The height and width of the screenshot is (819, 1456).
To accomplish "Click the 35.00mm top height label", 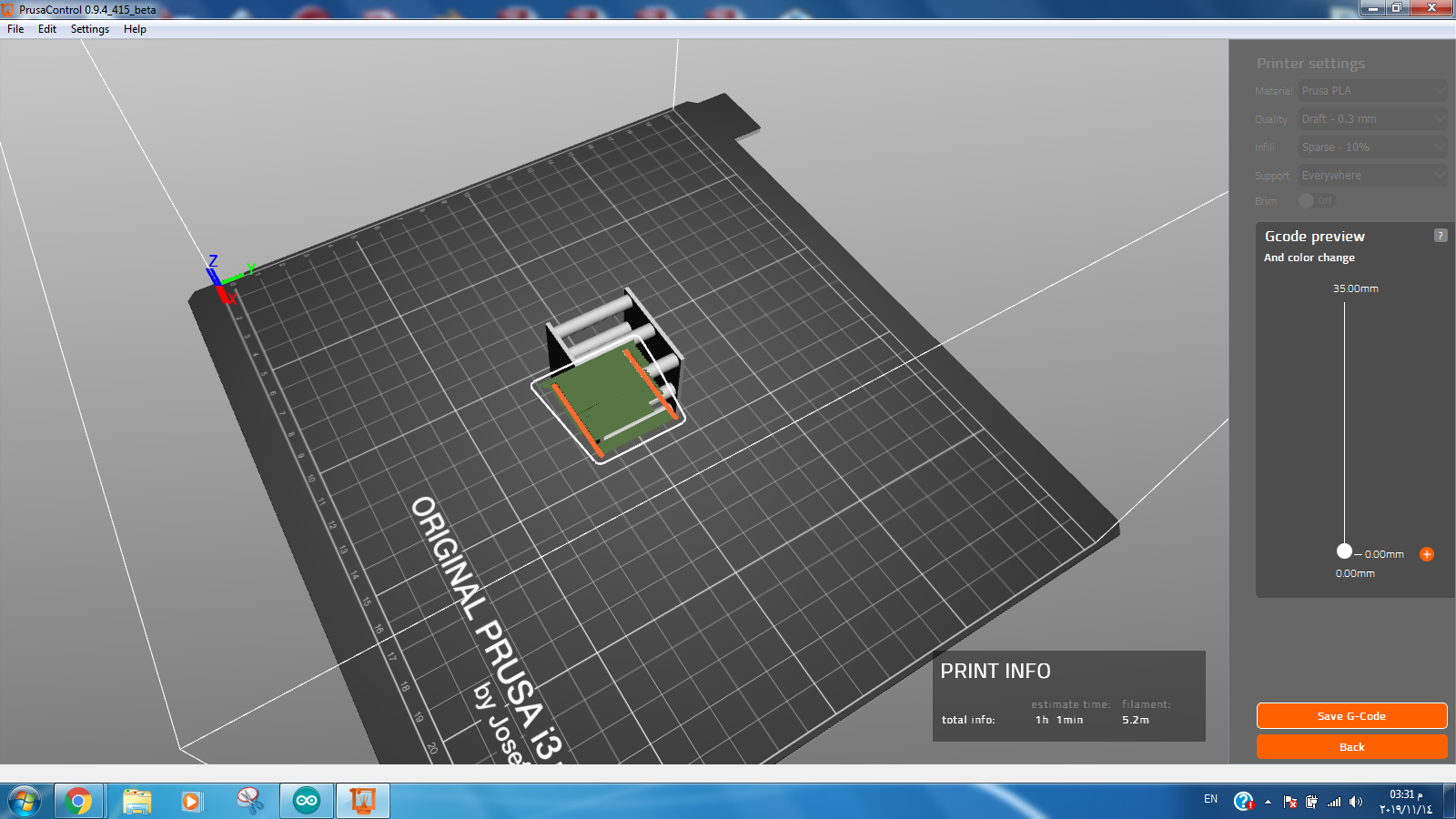I will tap(1355, 288).
